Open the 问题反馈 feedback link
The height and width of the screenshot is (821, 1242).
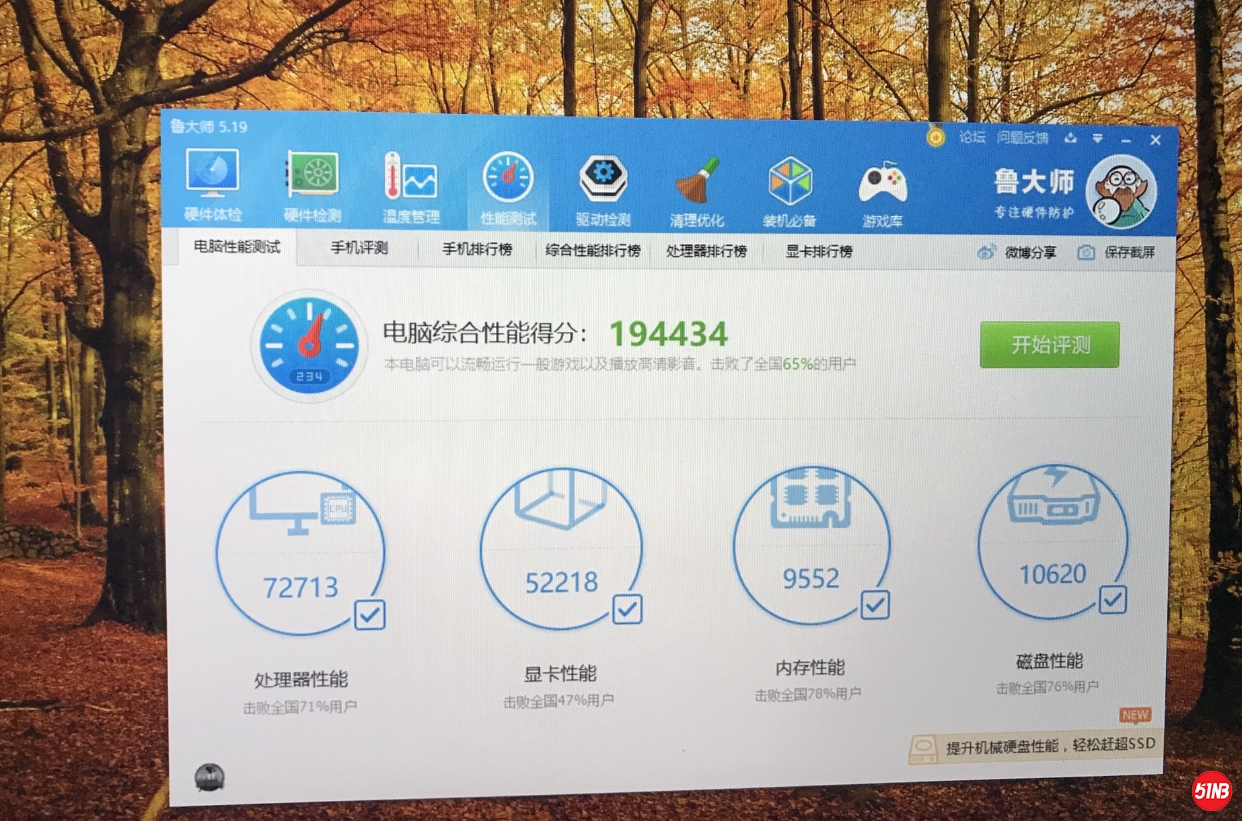tap(1022, 138)
